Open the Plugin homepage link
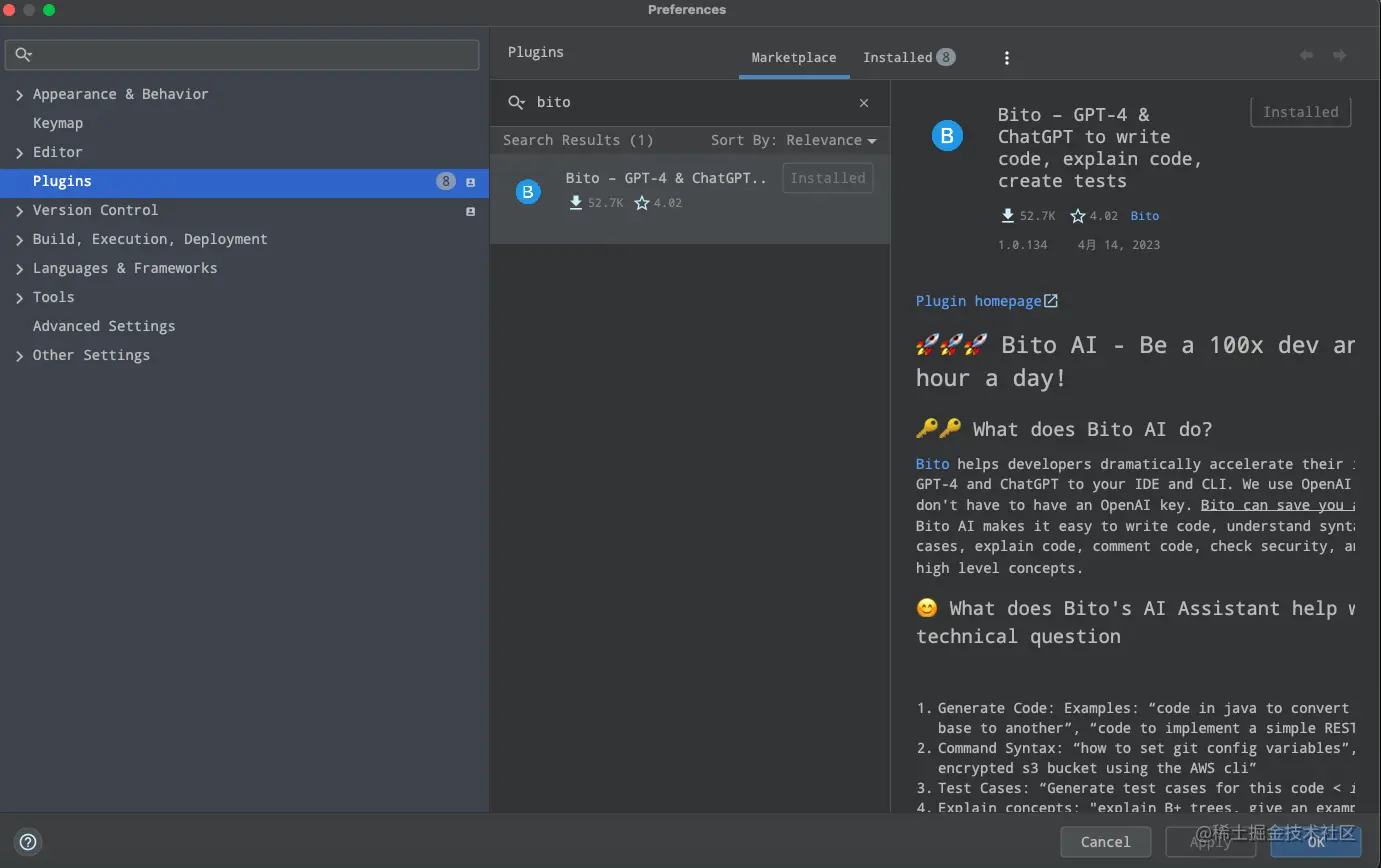 978,301
